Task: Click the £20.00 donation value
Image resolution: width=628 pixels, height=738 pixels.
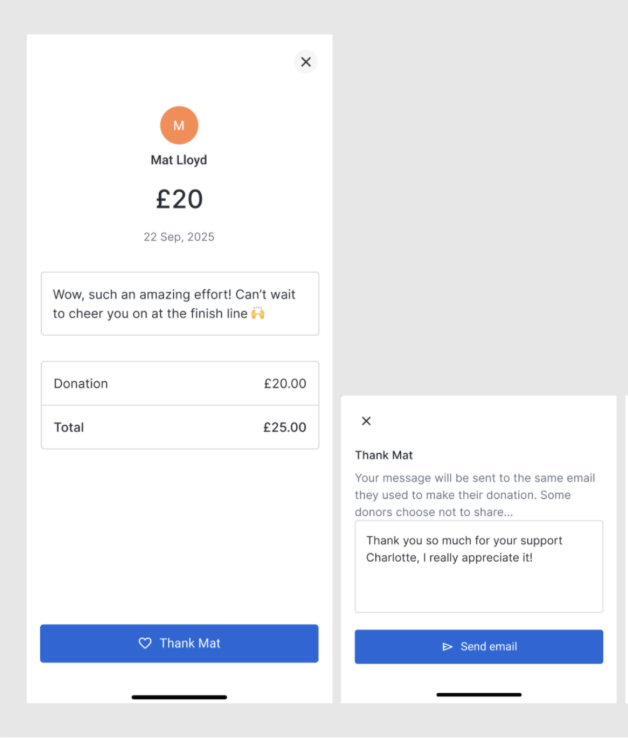Action: click(x=285, y=383)
